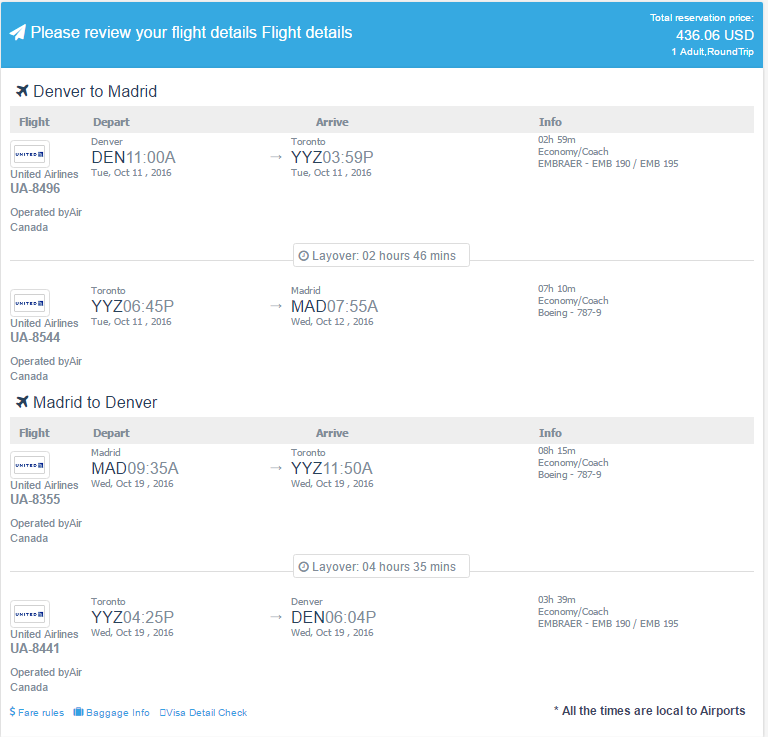Screen dimensions: 768x737
Task: Click the clock icon in 02 hours layover
Action: pos(304,256)
